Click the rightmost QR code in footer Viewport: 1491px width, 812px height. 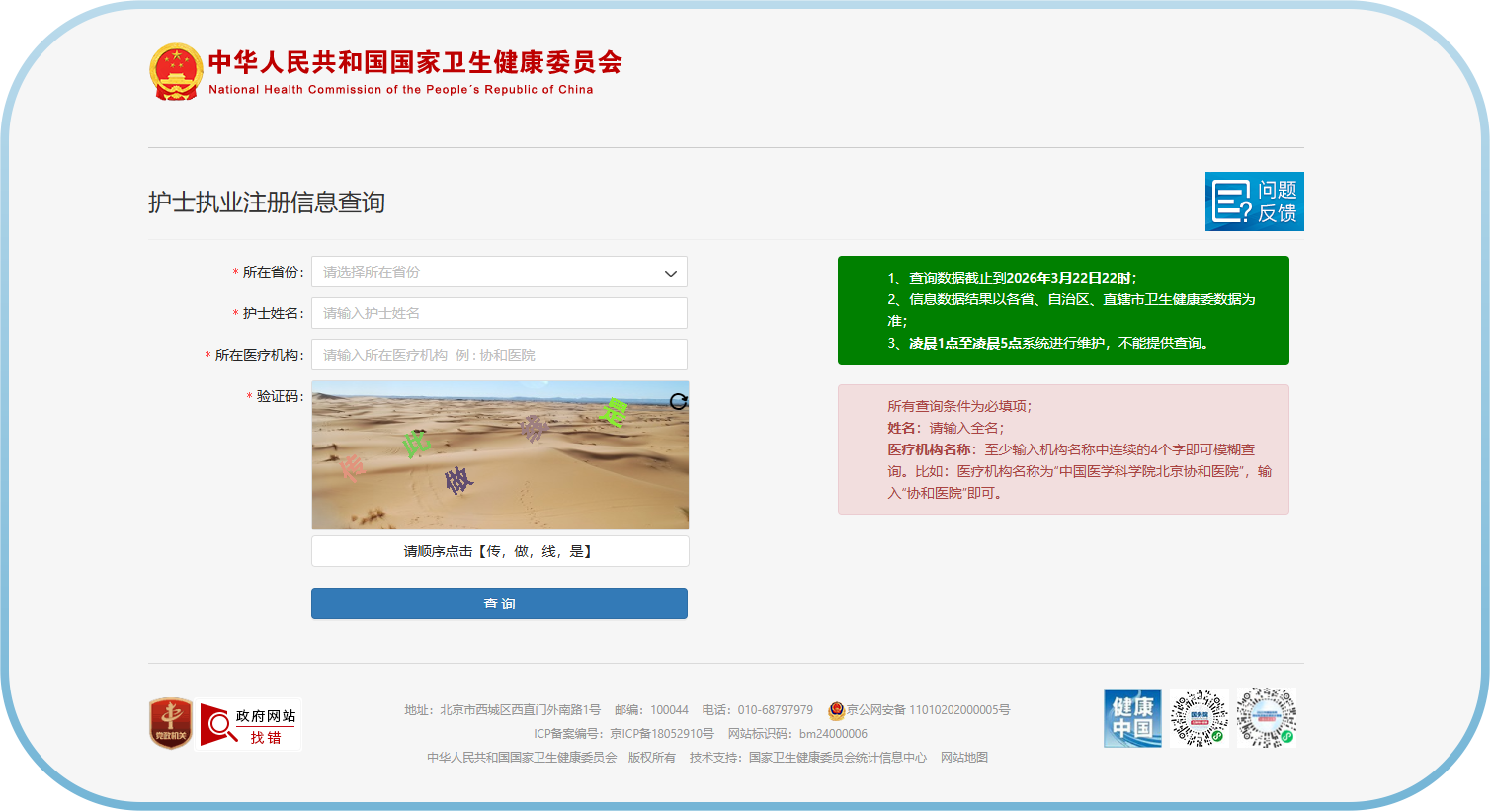(1266, 718)
